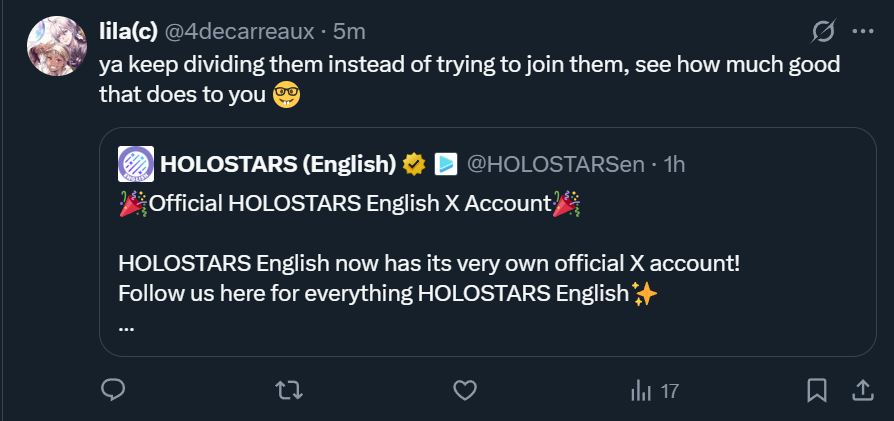
Task: Like the tweet with the heart icon
Action: [x=462, y=390]
